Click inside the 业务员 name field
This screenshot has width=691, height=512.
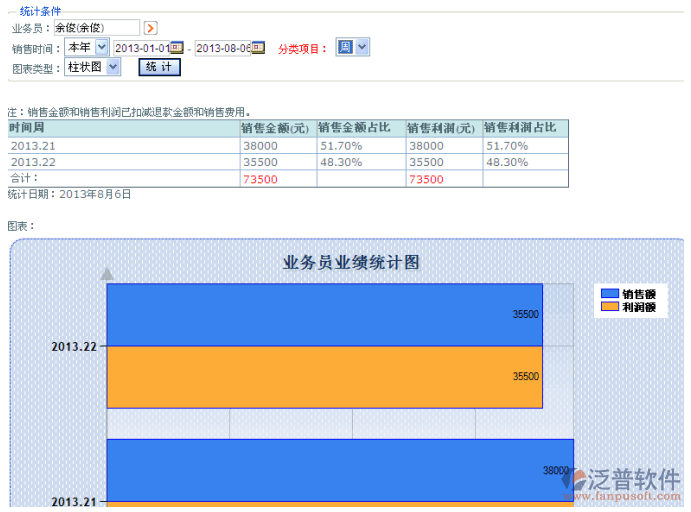click(96, 28)
